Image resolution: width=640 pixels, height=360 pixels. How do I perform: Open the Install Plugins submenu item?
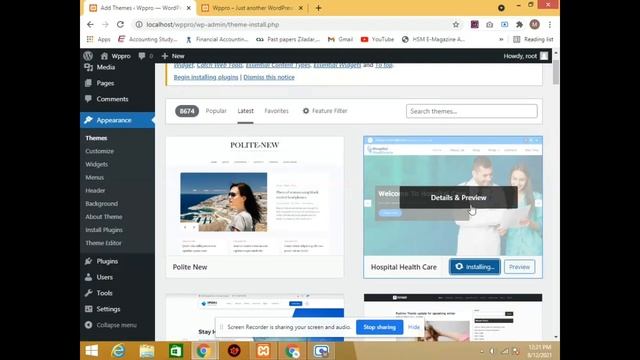coord(104,230)
